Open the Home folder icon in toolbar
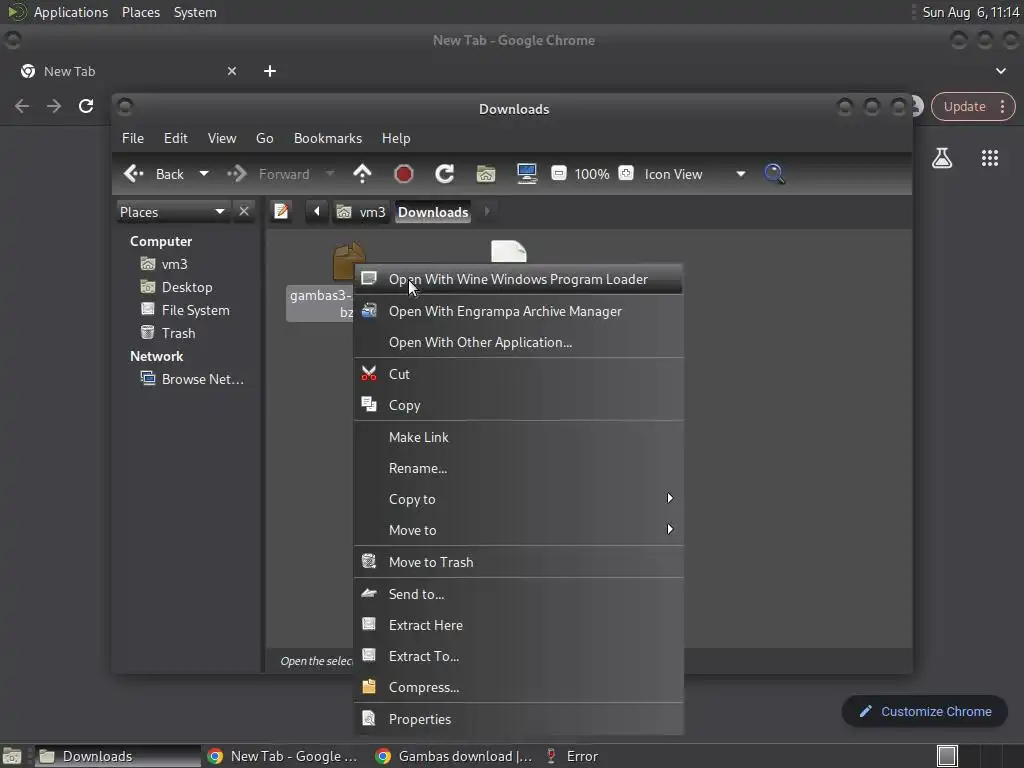This screenshot has height=768, width=1024. (x=486, y=174)
